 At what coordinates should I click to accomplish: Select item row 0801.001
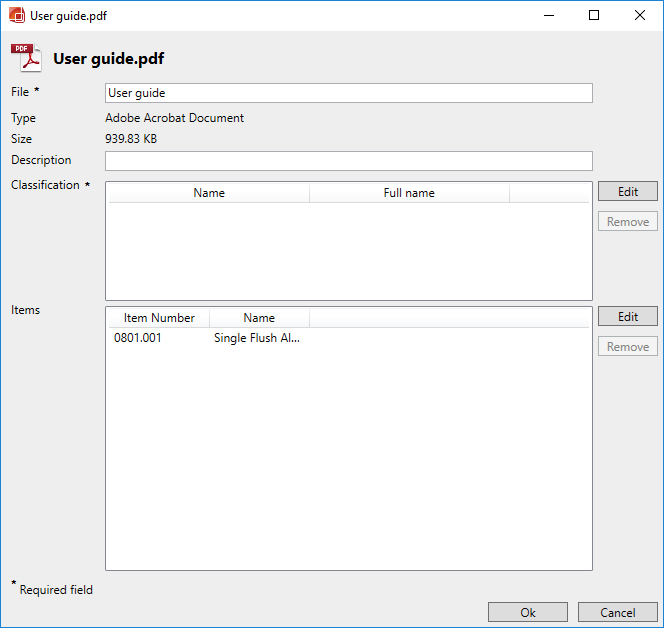point(138,338)
